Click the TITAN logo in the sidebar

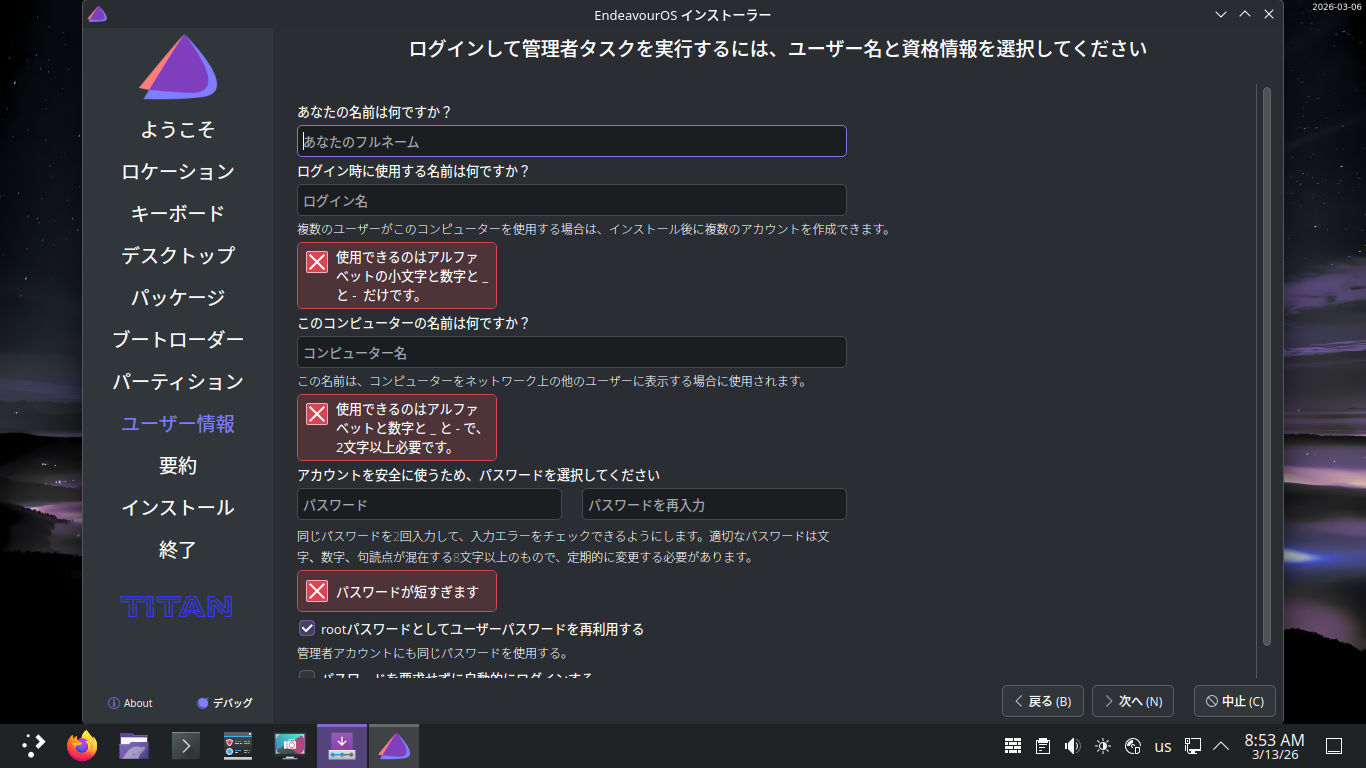[177, 607]
